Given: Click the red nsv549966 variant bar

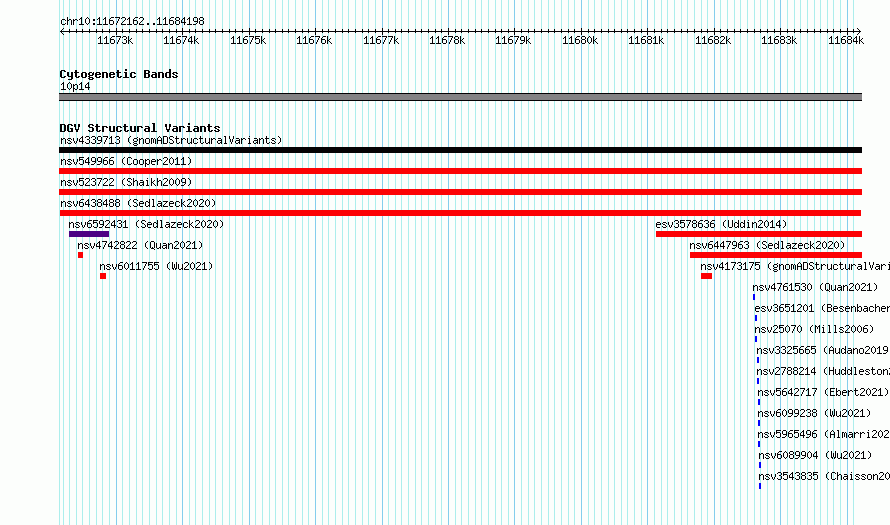Looking at the screenshot, I should [460, 171].
